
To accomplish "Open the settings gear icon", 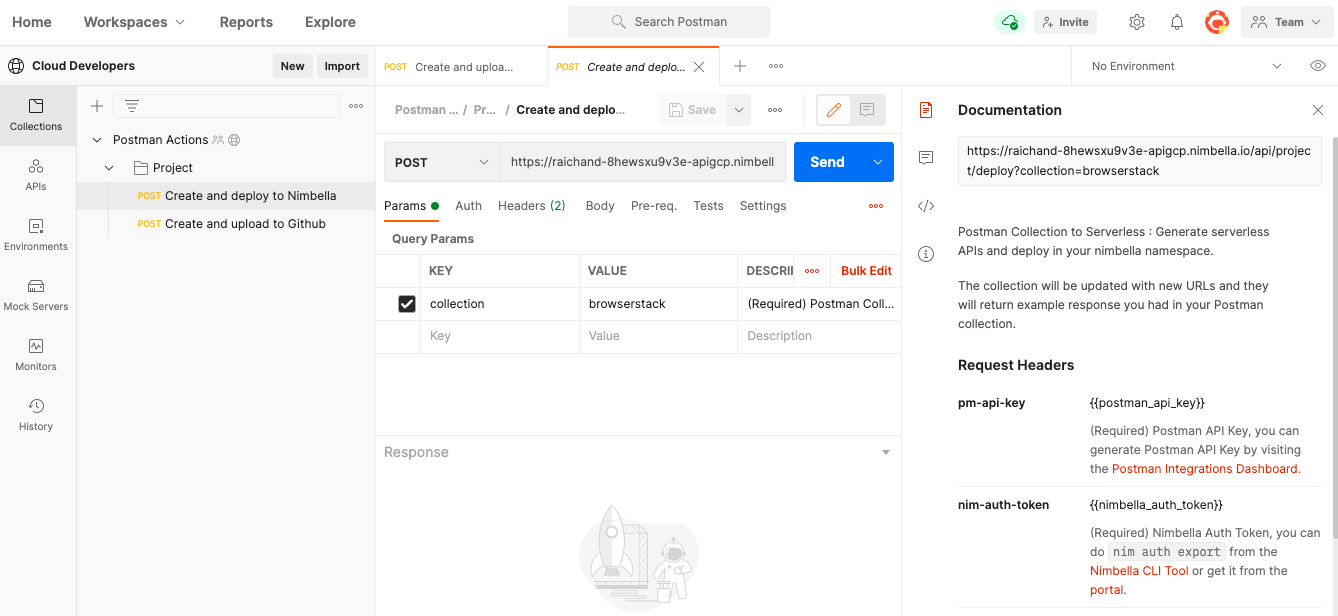I will point(1137,22).
